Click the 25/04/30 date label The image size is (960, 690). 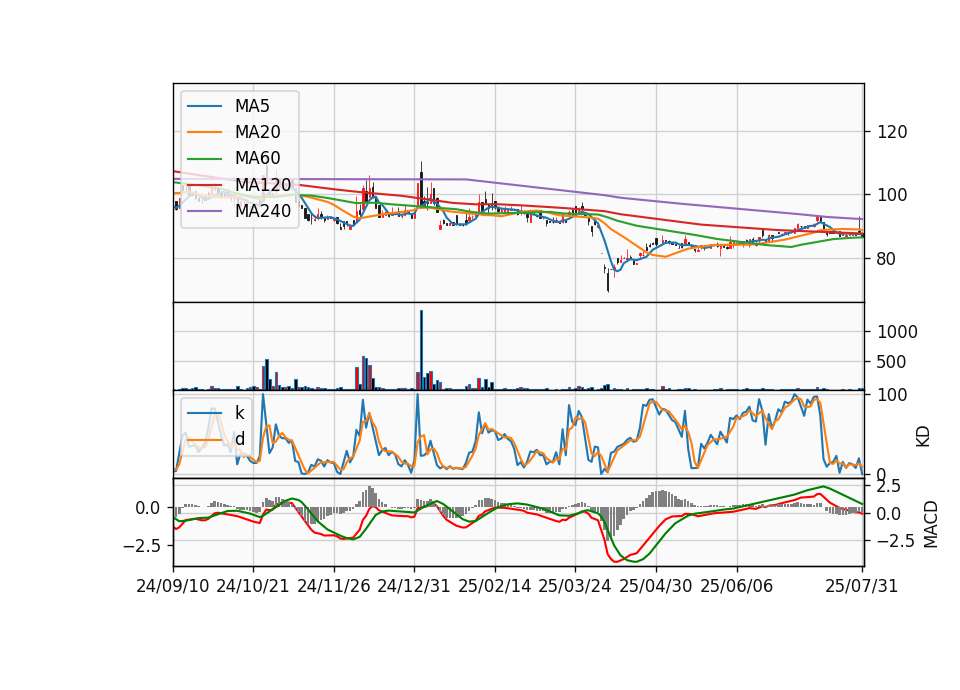[656, 586]
